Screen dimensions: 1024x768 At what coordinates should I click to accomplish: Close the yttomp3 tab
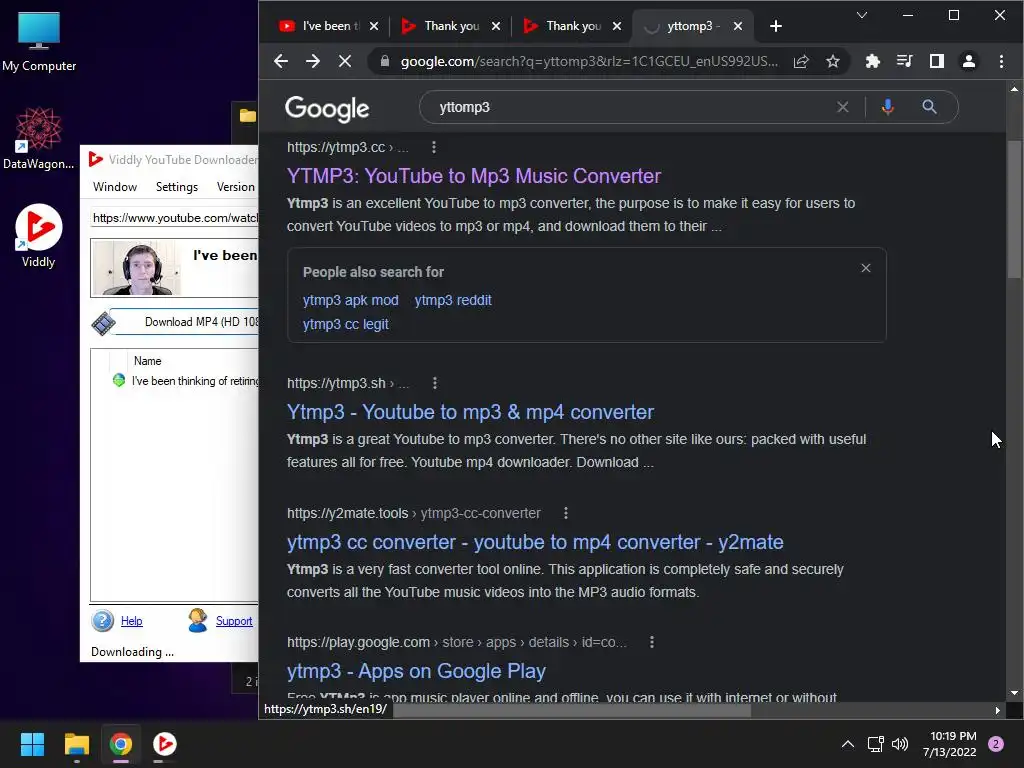coord(738,26)
